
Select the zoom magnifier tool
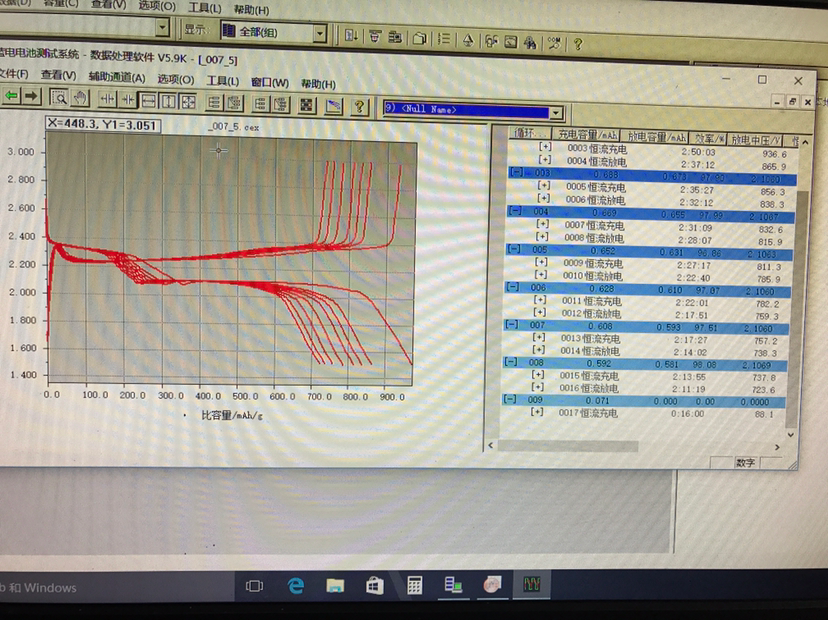tap(59, 98)
